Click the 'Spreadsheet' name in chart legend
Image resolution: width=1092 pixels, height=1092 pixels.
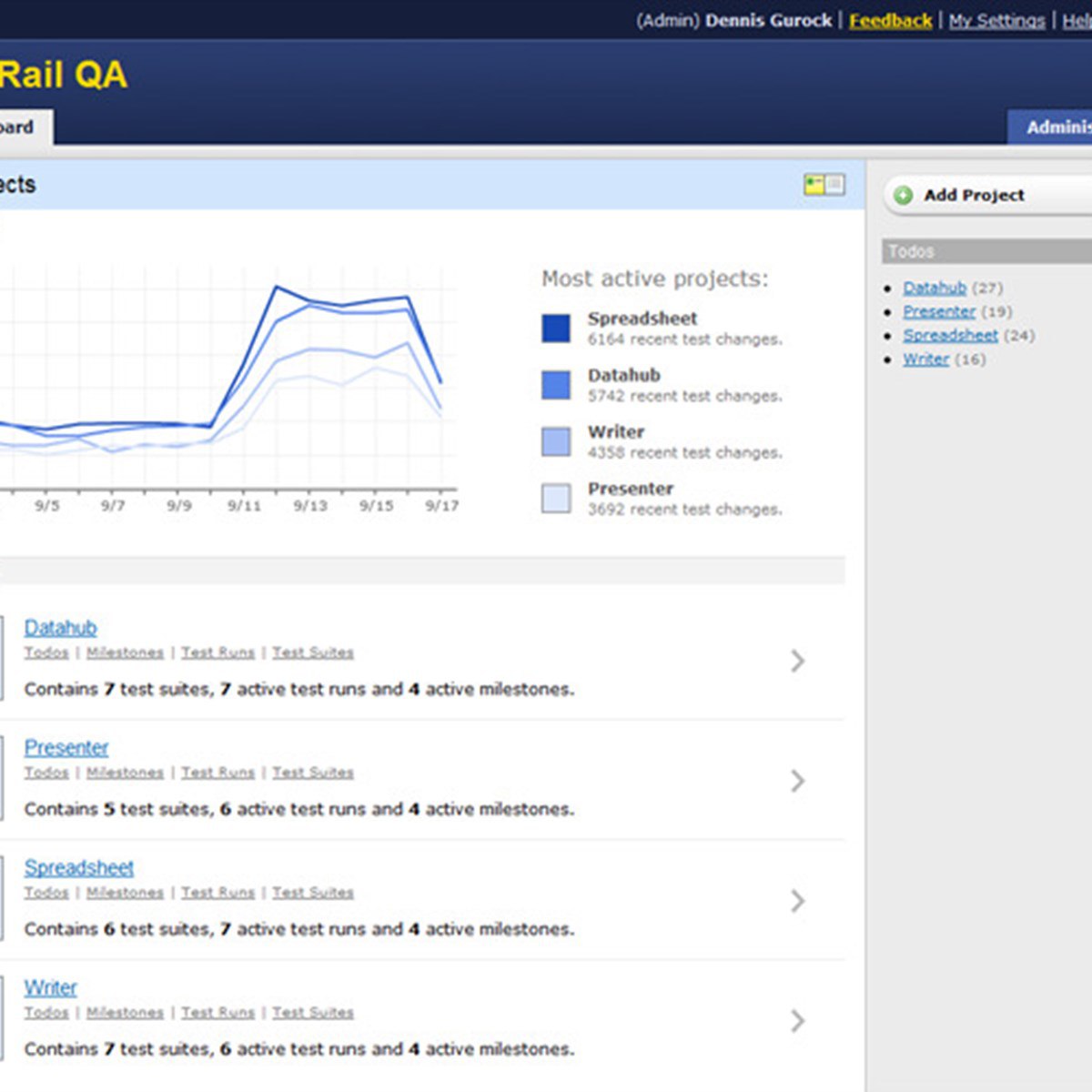coord(642,318)
